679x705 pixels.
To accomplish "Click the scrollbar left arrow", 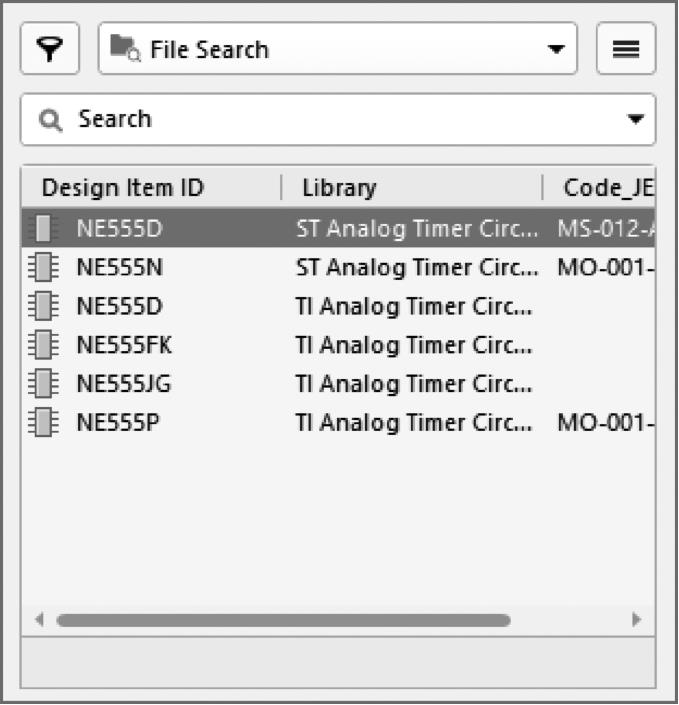I will pos(40,620).
